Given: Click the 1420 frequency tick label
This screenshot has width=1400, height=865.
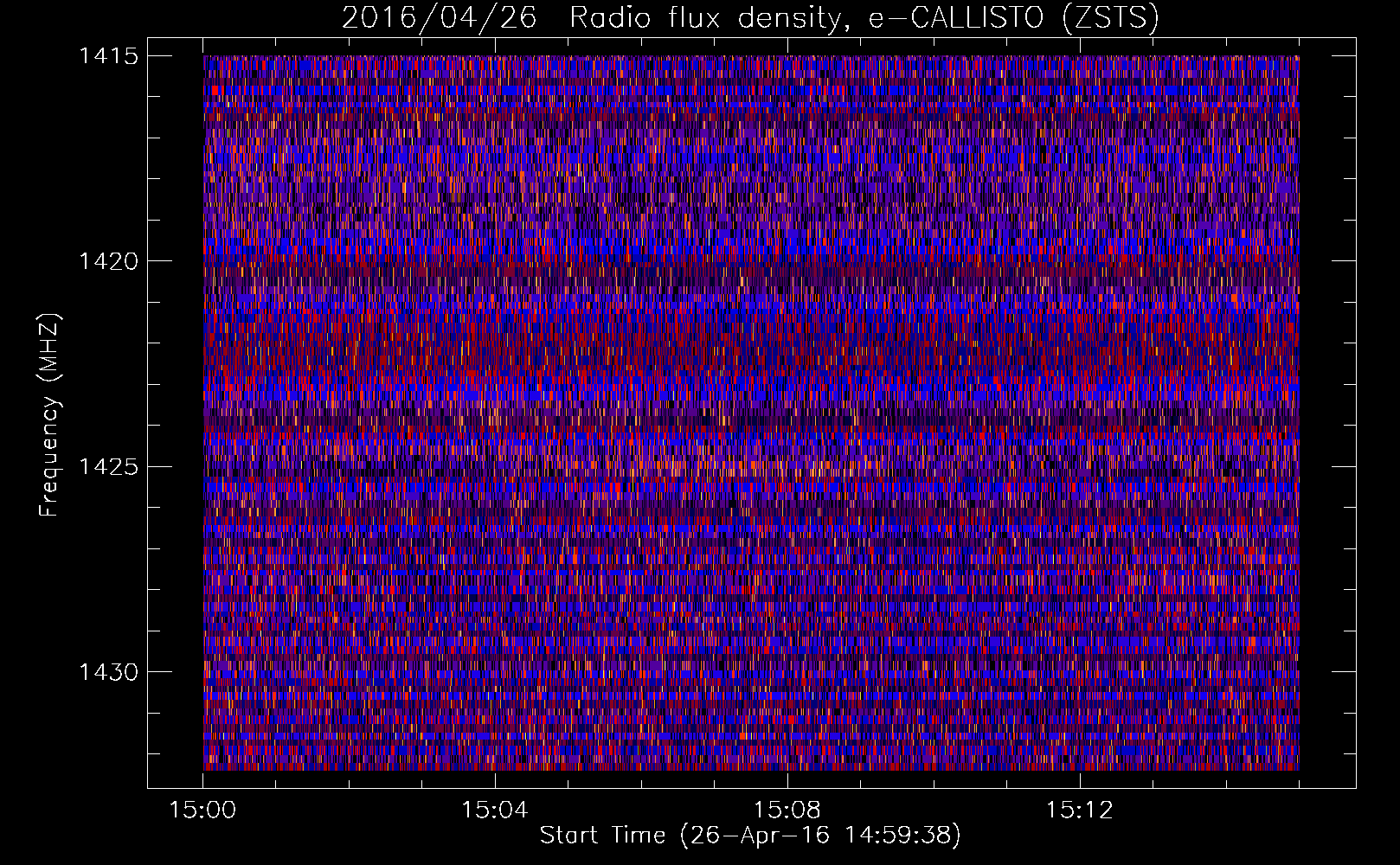Looking at the screenshot, I should tap(108, 261).
